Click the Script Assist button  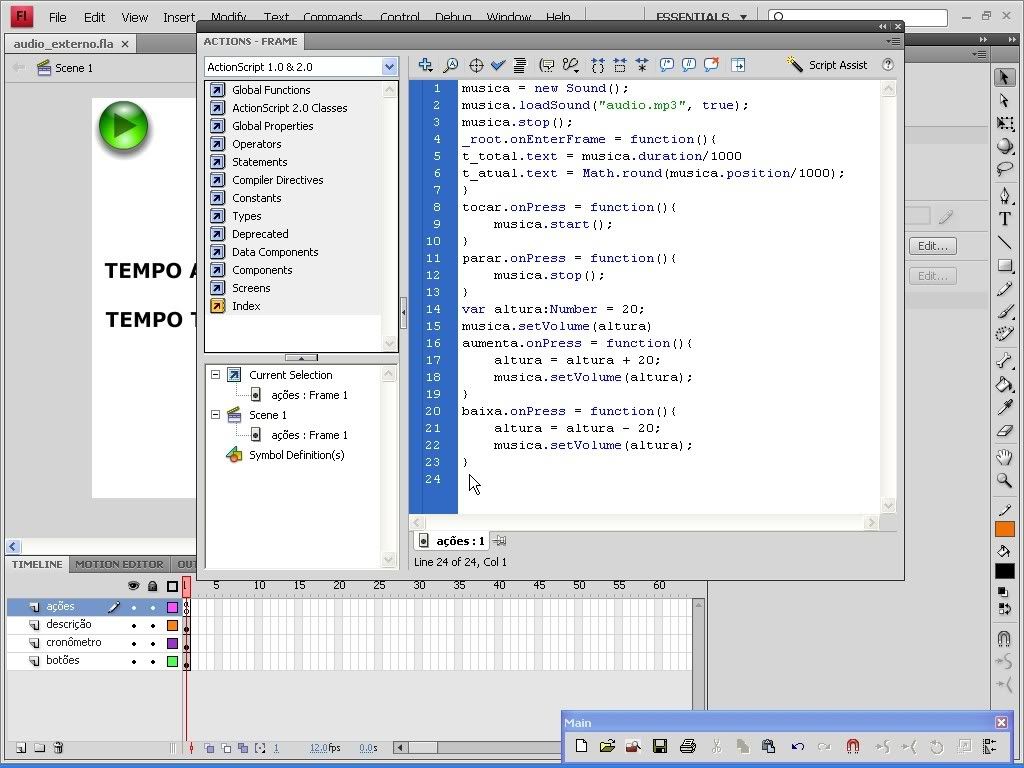(x=827, y=65)
